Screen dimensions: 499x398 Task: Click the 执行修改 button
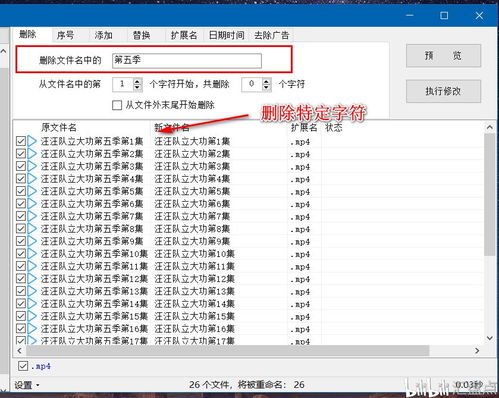[x=443, y=91]
